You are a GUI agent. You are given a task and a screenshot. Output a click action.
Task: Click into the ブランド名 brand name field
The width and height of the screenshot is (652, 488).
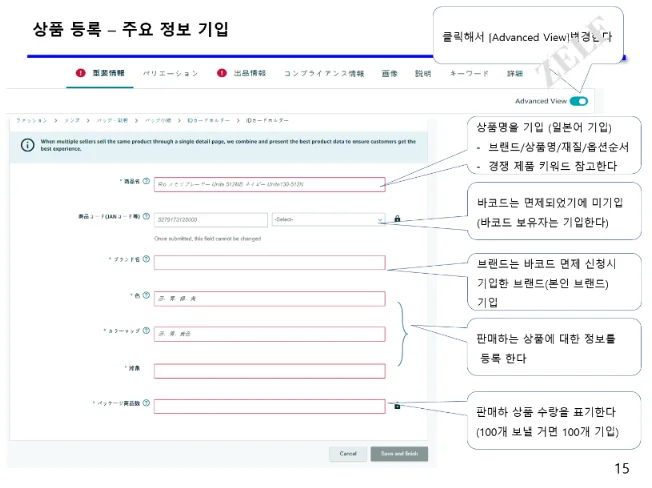(x=269, y=263)
